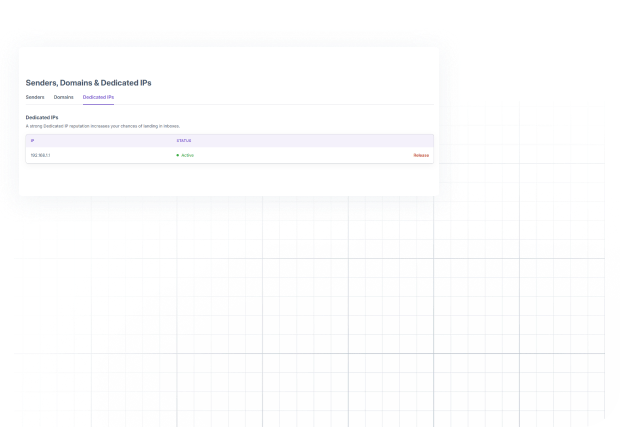Select the Dedicated IPs tab

coord(98,97)
